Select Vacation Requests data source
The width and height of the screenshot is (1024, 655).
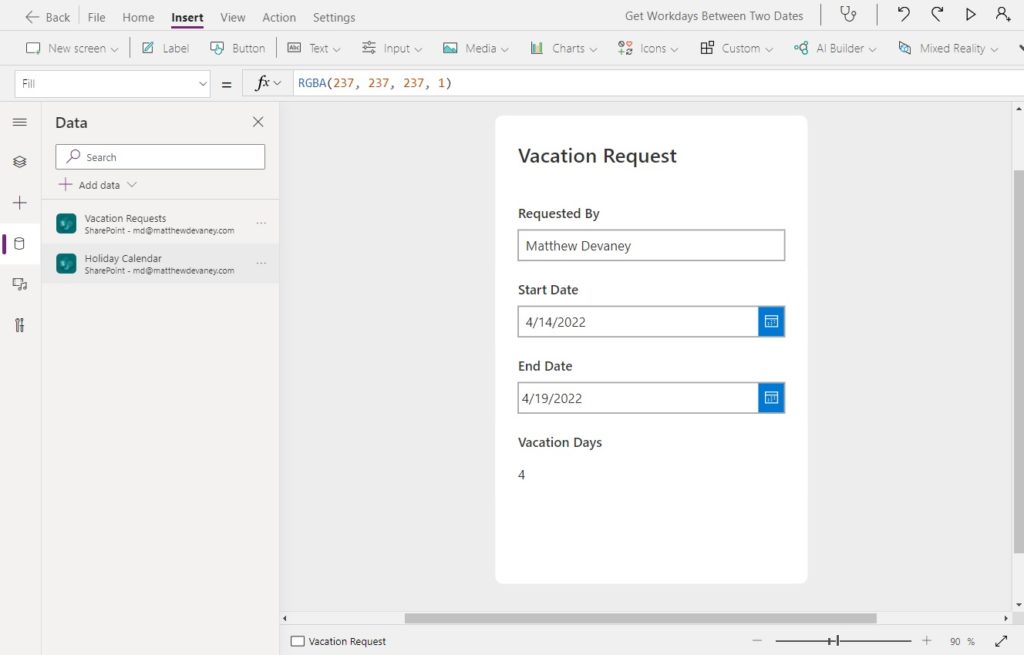point(159,223)
